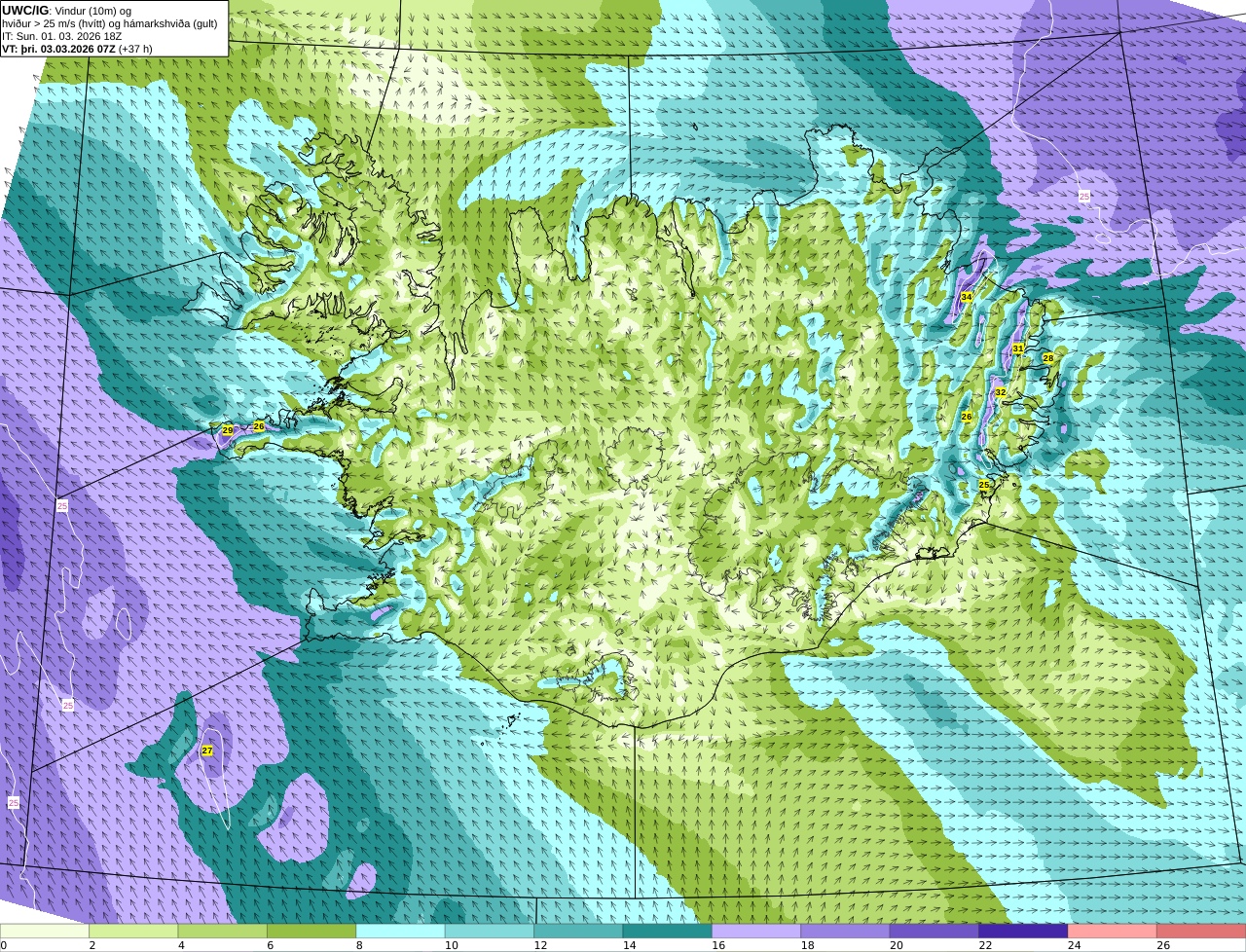
Task: Click the yellow gust marker 29
Action: pos(228,430)
